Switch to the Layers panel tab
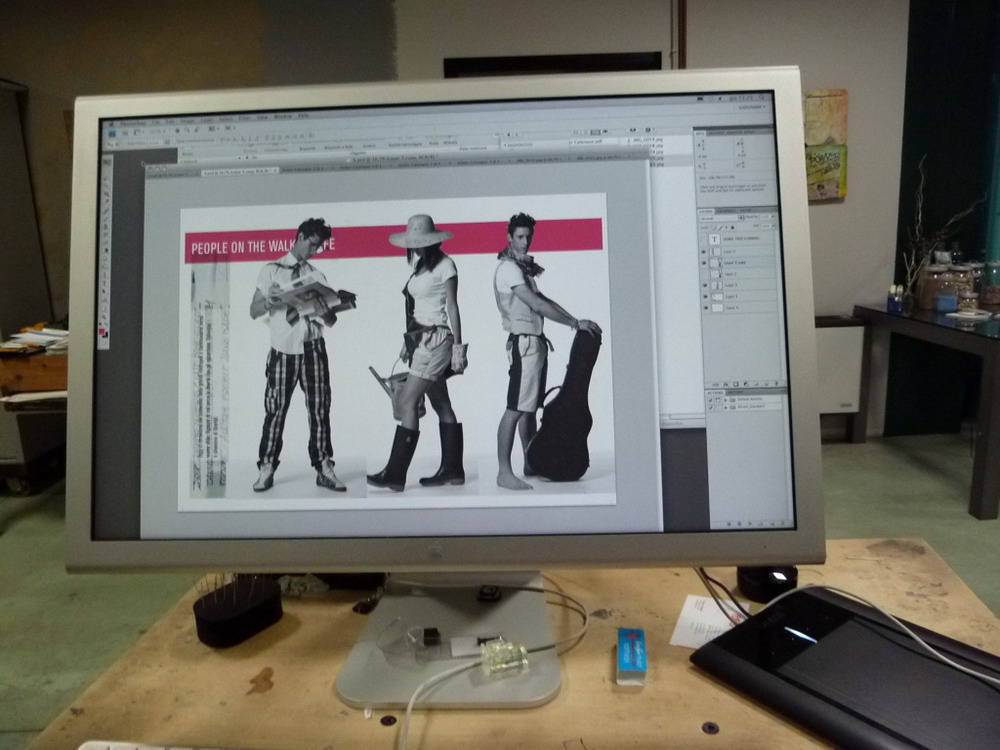Image resolution: width=1000 pixels, height=750 pixels. tap(707, 211)
